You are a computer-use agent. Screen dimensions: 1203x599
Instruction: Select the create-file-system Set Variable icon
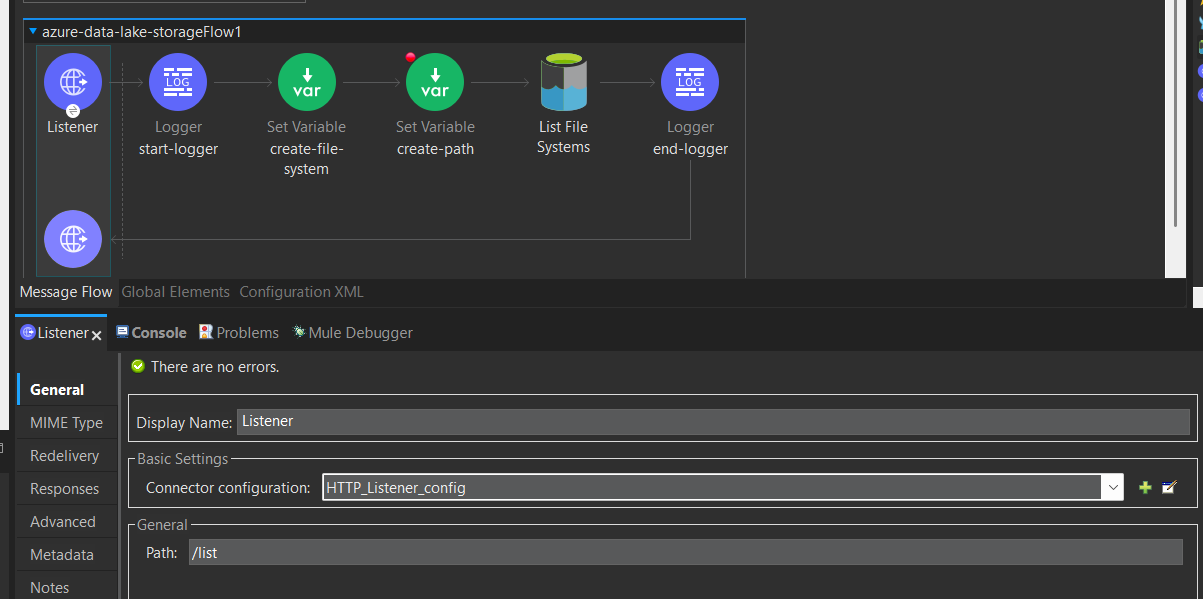pyautogui.click(x=306, y=82)
